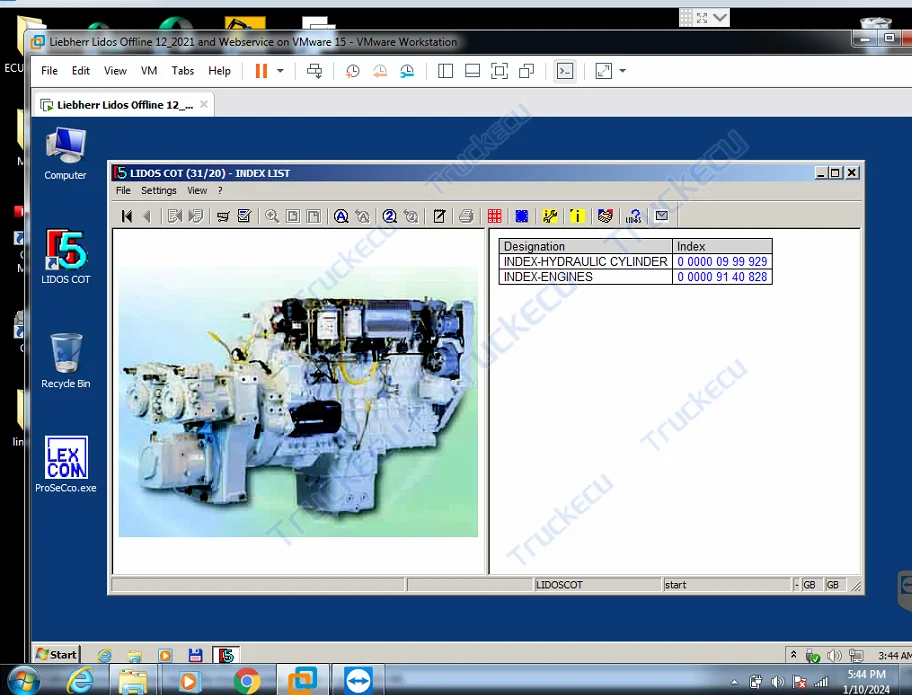Image resolution: width=912 pixels, height=695 pixels.
Task: Select Recycle Bin desktop icon
Action: (65, 361)
